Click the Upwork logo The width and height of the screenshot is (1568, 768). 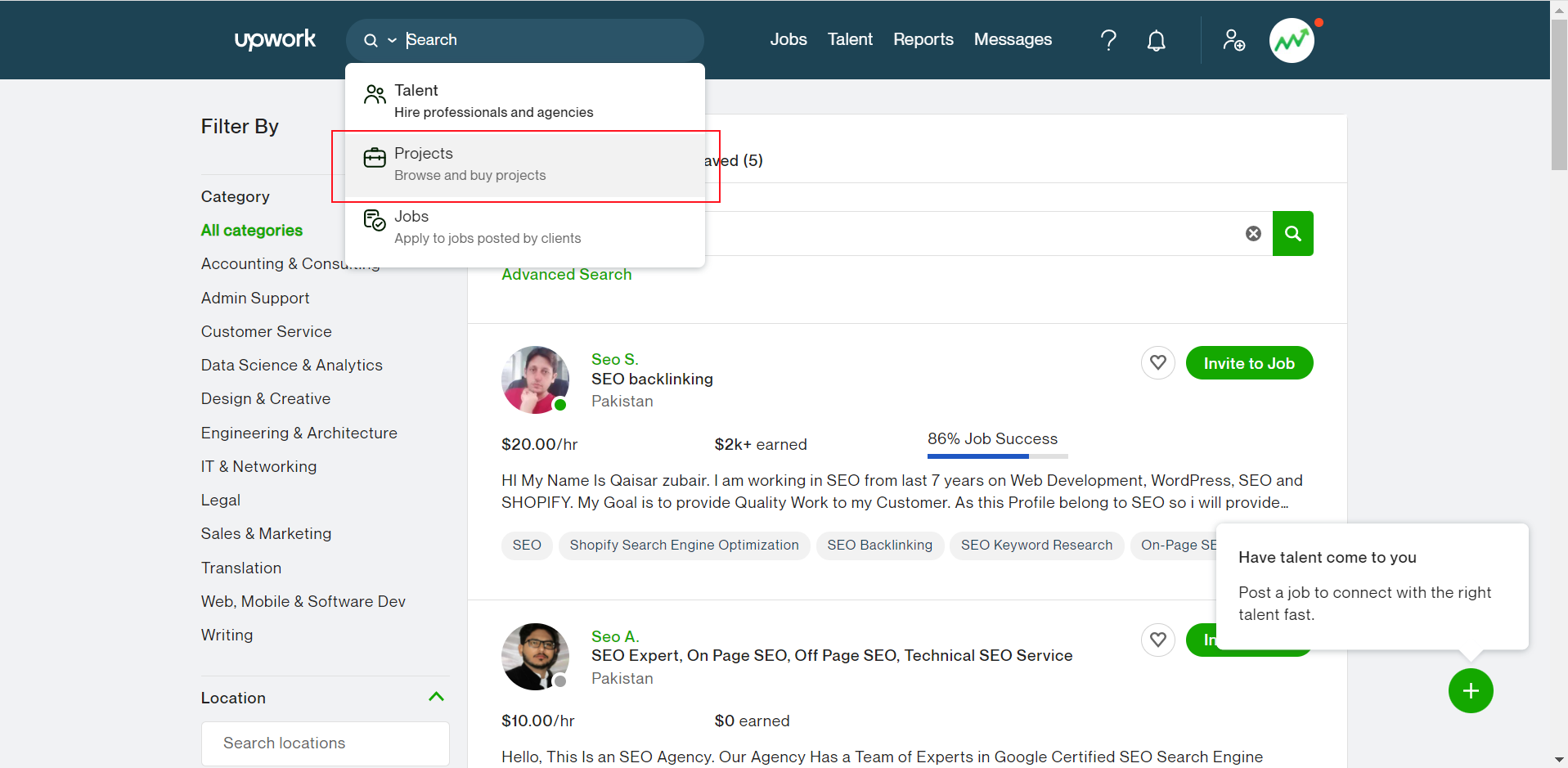coord(275,39)
